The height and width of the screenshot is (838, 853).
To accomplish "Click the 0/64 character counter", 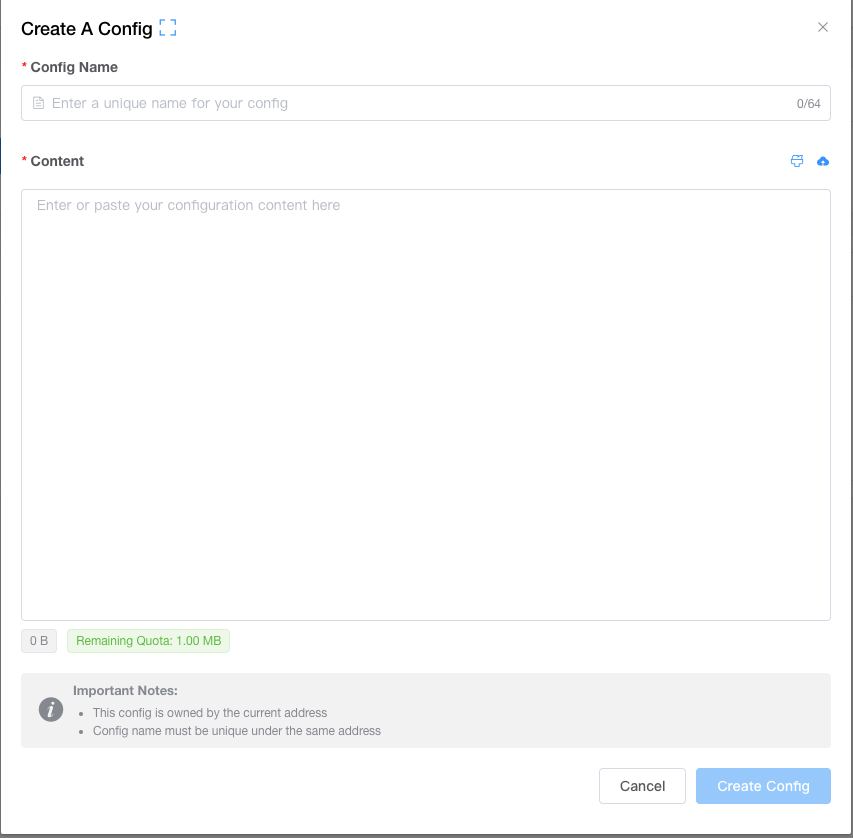I will click(808, 103).
